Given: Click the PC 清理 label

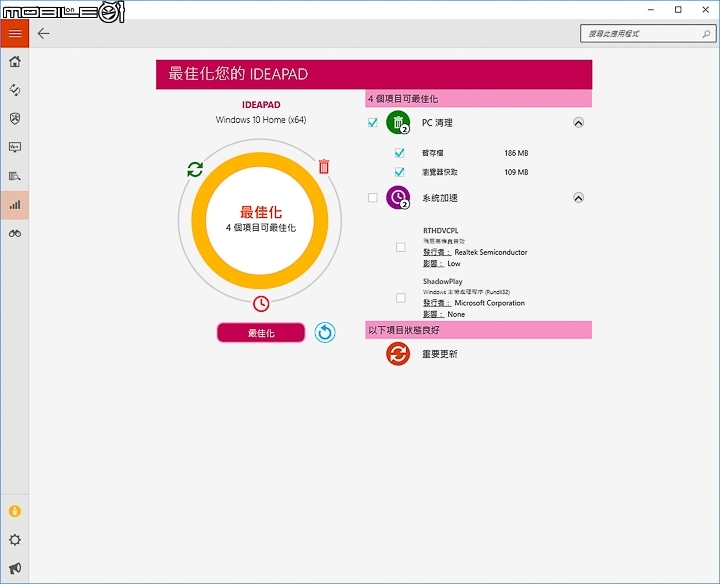Looking at the screenshot, I should [437, 123].
